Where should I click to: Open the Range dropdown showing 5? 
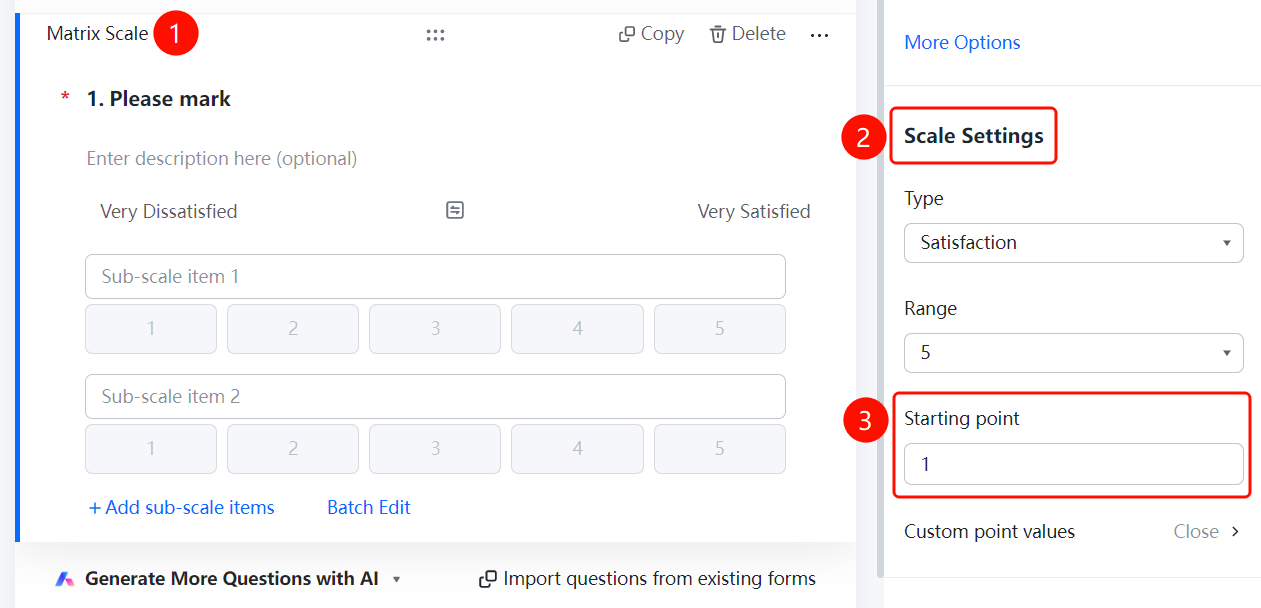pos(1073,353)
